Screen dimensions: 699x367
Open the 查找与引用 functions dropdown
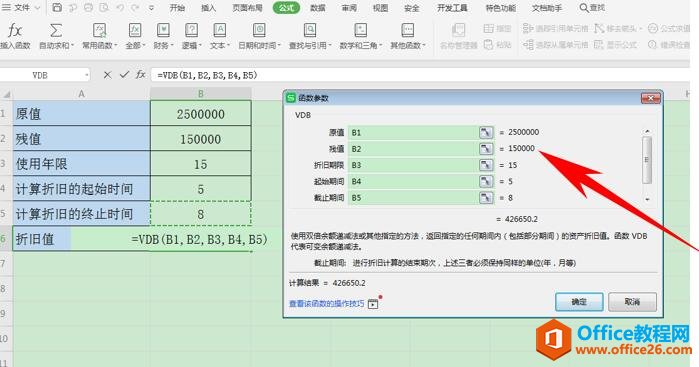click(310, 45)
